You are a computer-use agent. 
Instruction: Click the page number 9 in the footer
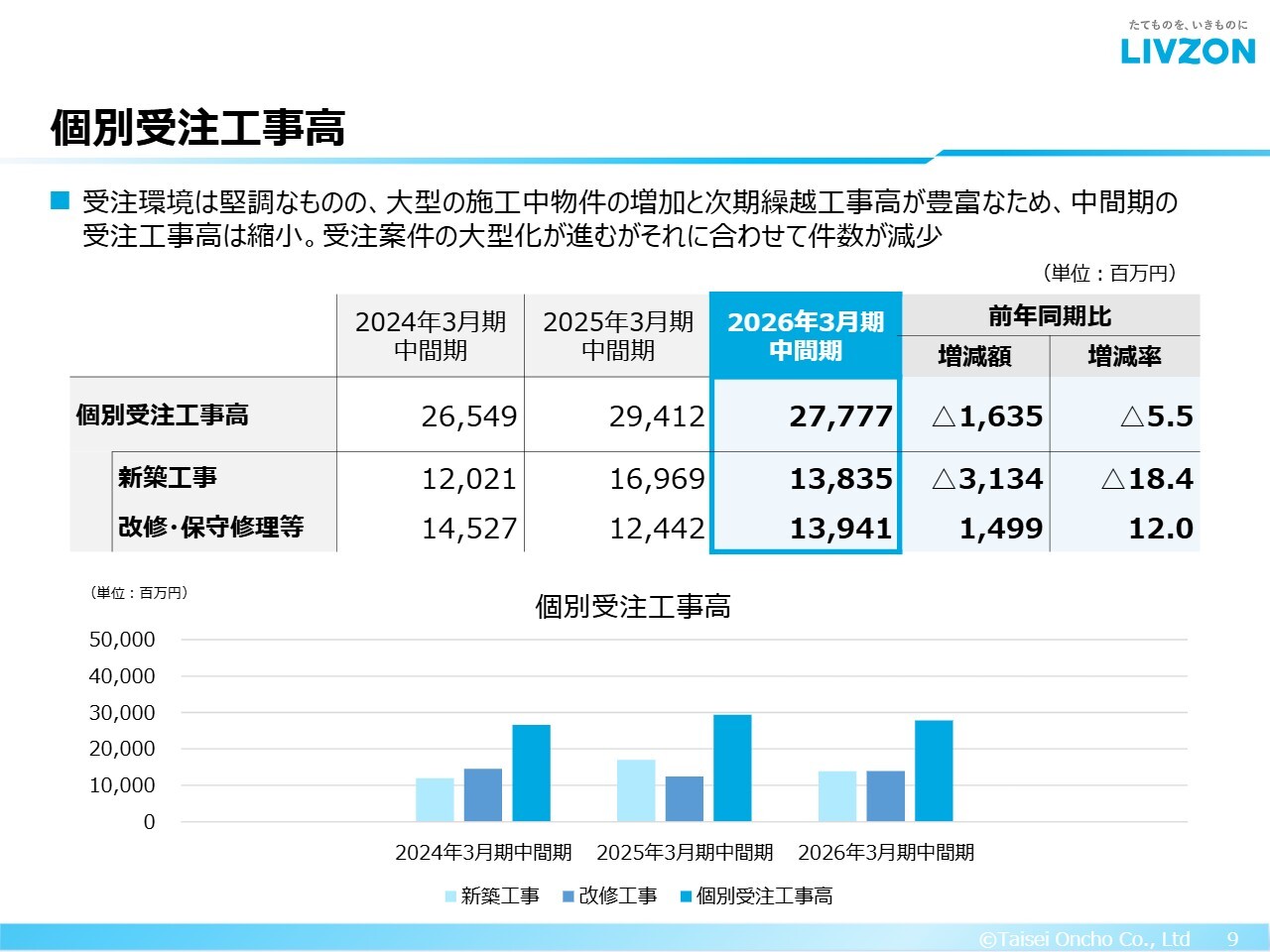pyautogui.click(x=1233, y=939)
